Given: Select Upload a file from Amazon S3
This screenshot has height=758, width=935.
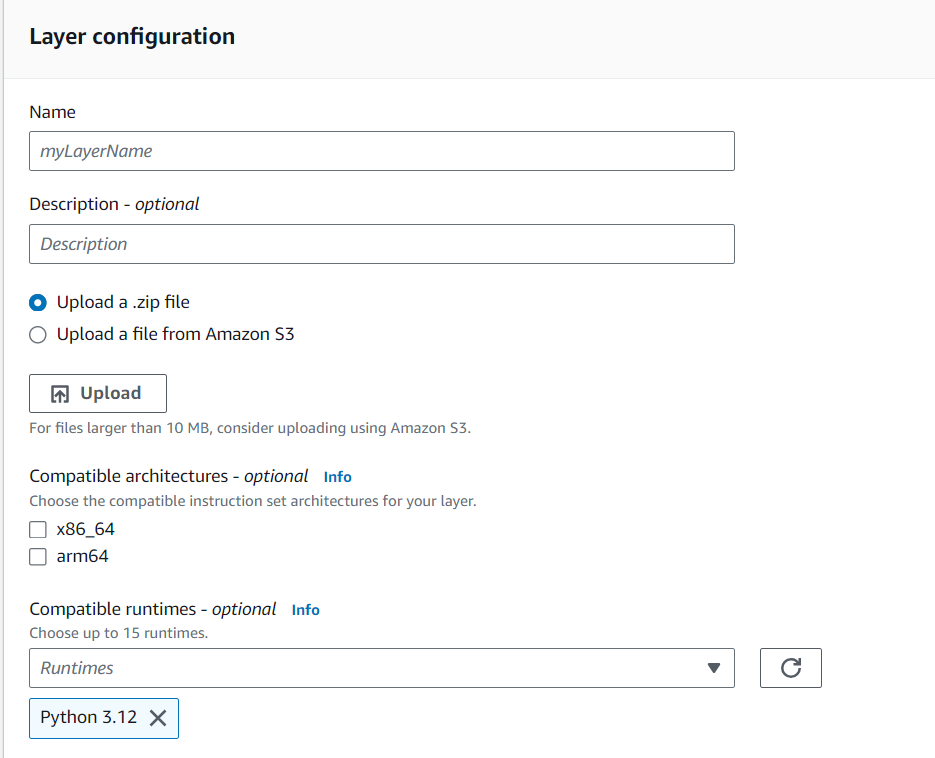Looking at the screenshot, I should 38,335.
